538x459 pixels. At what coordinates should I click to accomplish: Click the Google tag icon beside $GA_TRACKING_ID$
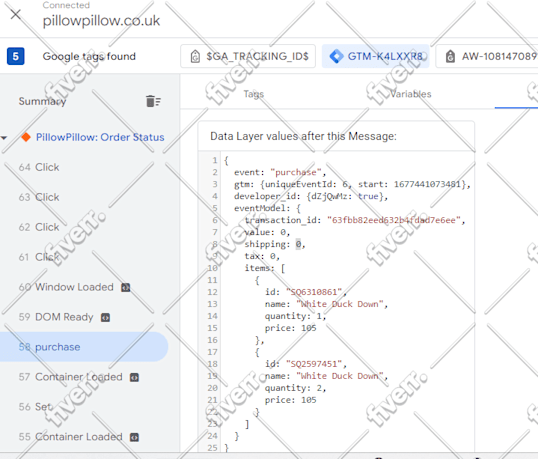195,56
